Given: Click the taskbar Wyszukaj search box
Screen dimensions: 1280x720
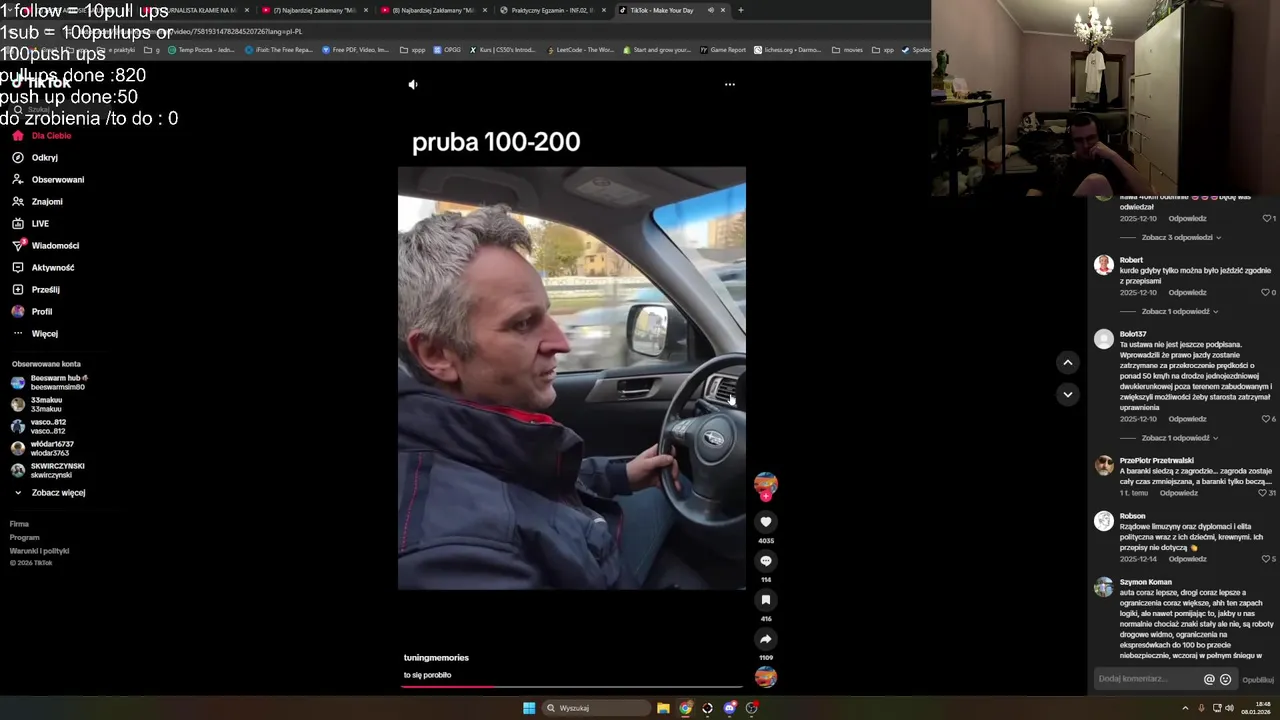Looking at the screenshot, I should click(x=597, y=708).
